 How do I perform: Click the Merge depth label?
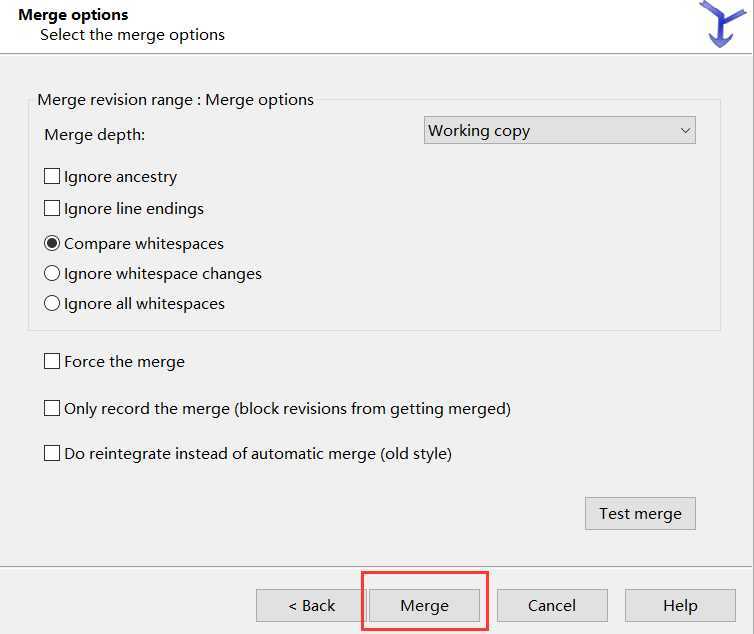tap(95, 135)
